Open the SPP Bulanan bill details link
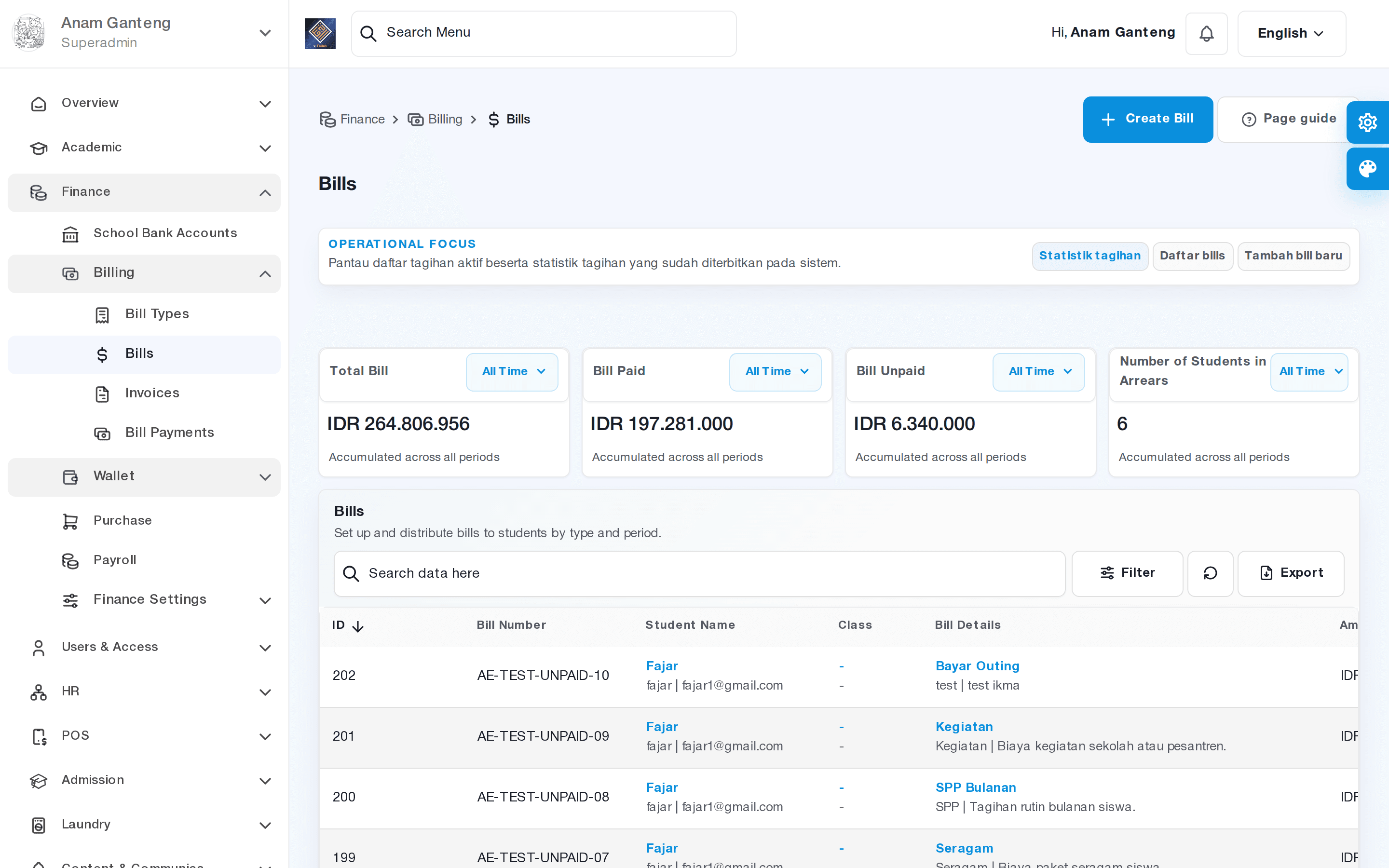This screenshot has height=868, width=1389. (x=975, y=787)
